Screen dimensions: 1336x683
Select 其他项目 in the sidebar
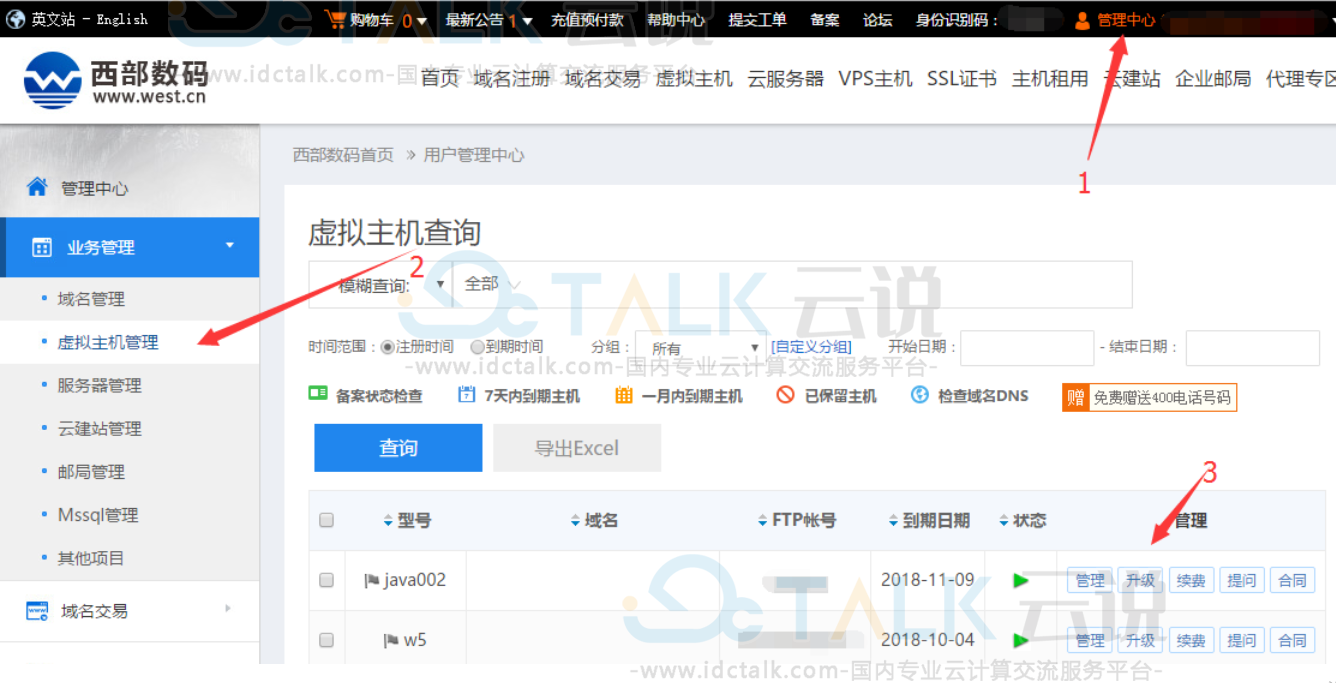click(x=91, y=558)
